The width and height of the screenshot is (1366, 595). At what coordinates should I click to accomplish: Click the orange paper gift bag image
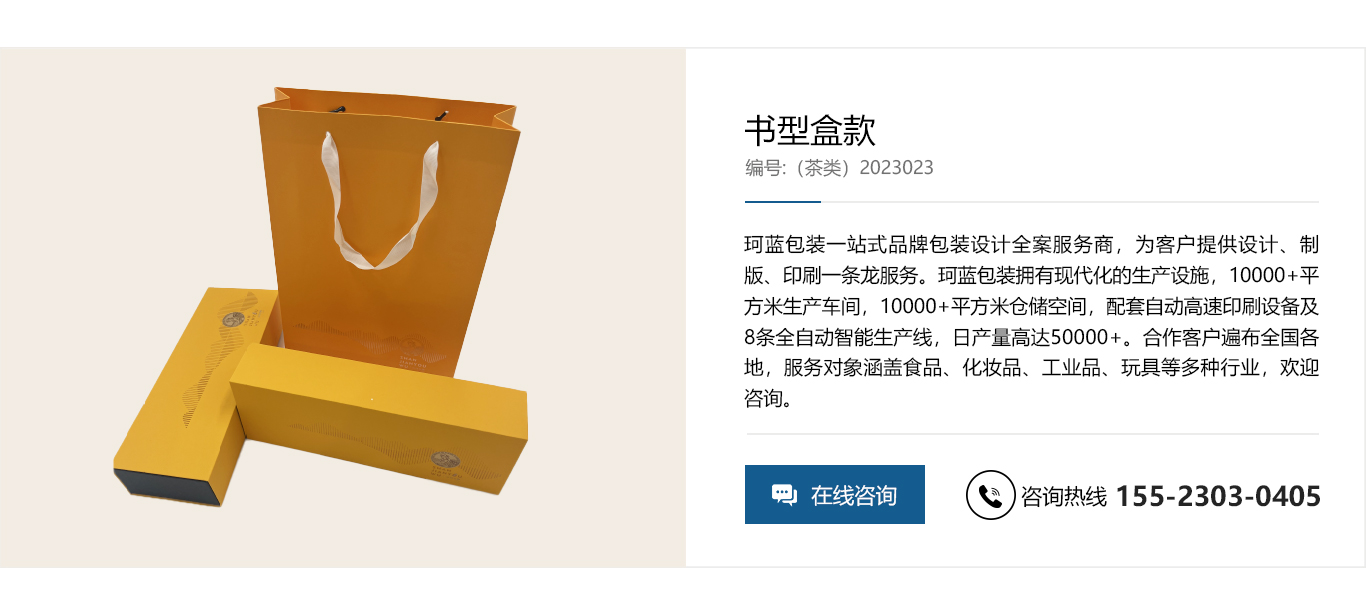coord(393,230)
